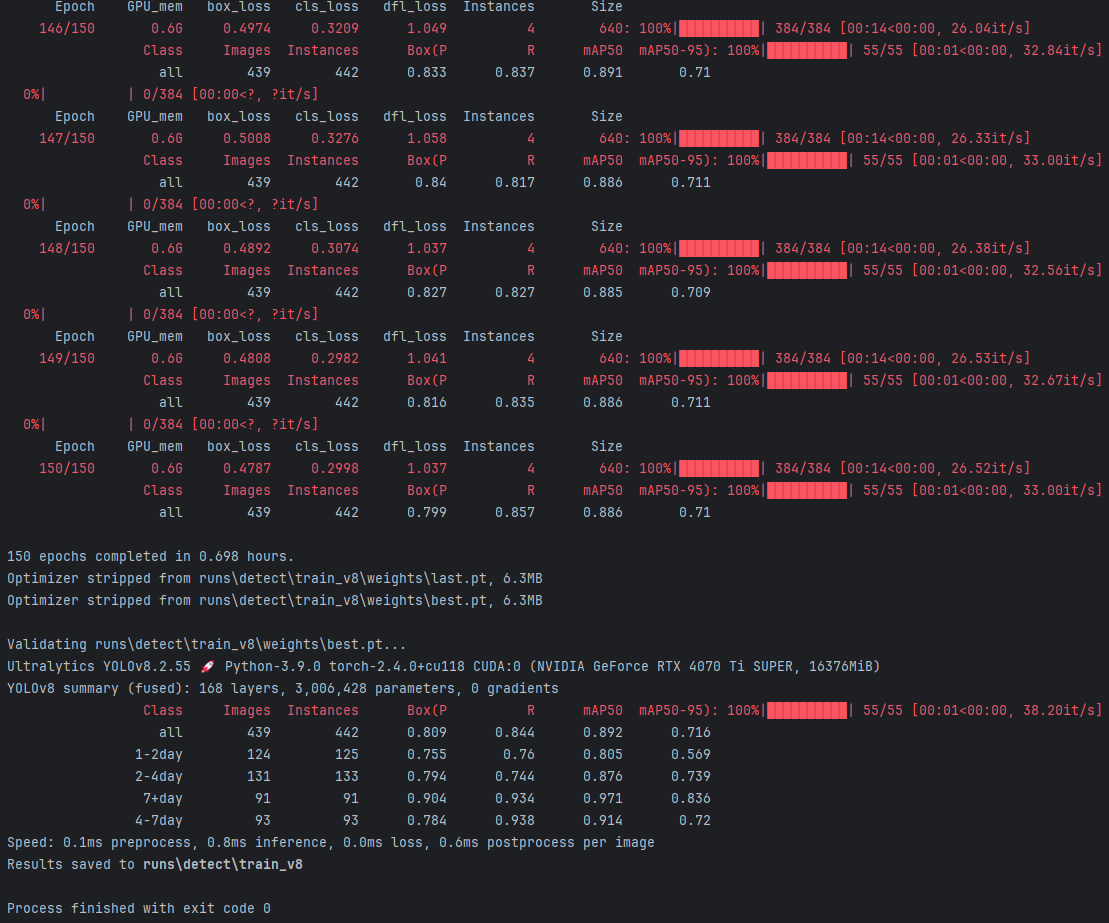Pick dfl_loss value "1.058"
Viewport: 1109px width, 923px height.
click(426, 139)
